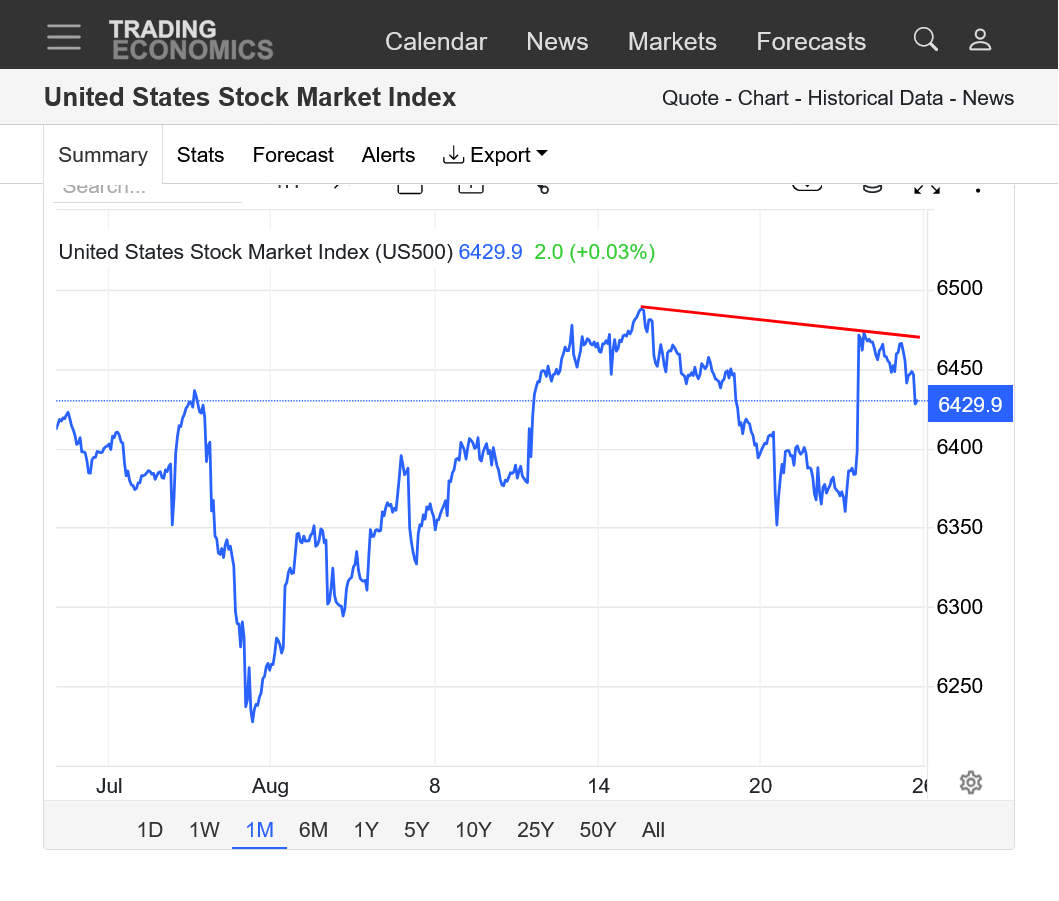
Task: Open the hamburger navigation menu
Action: point(64,37)
